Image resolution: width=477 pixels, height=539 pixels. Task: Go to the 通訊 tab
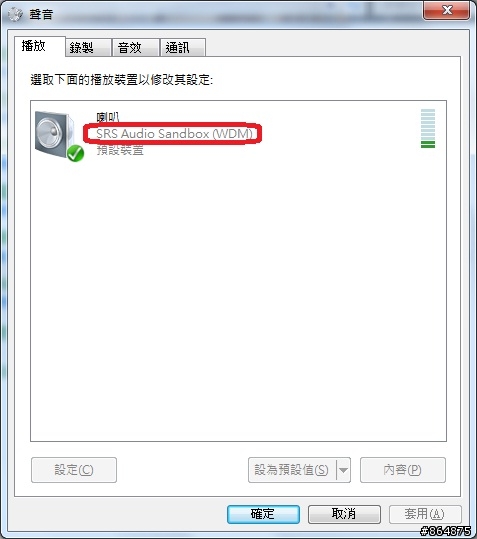coord(183,47)
